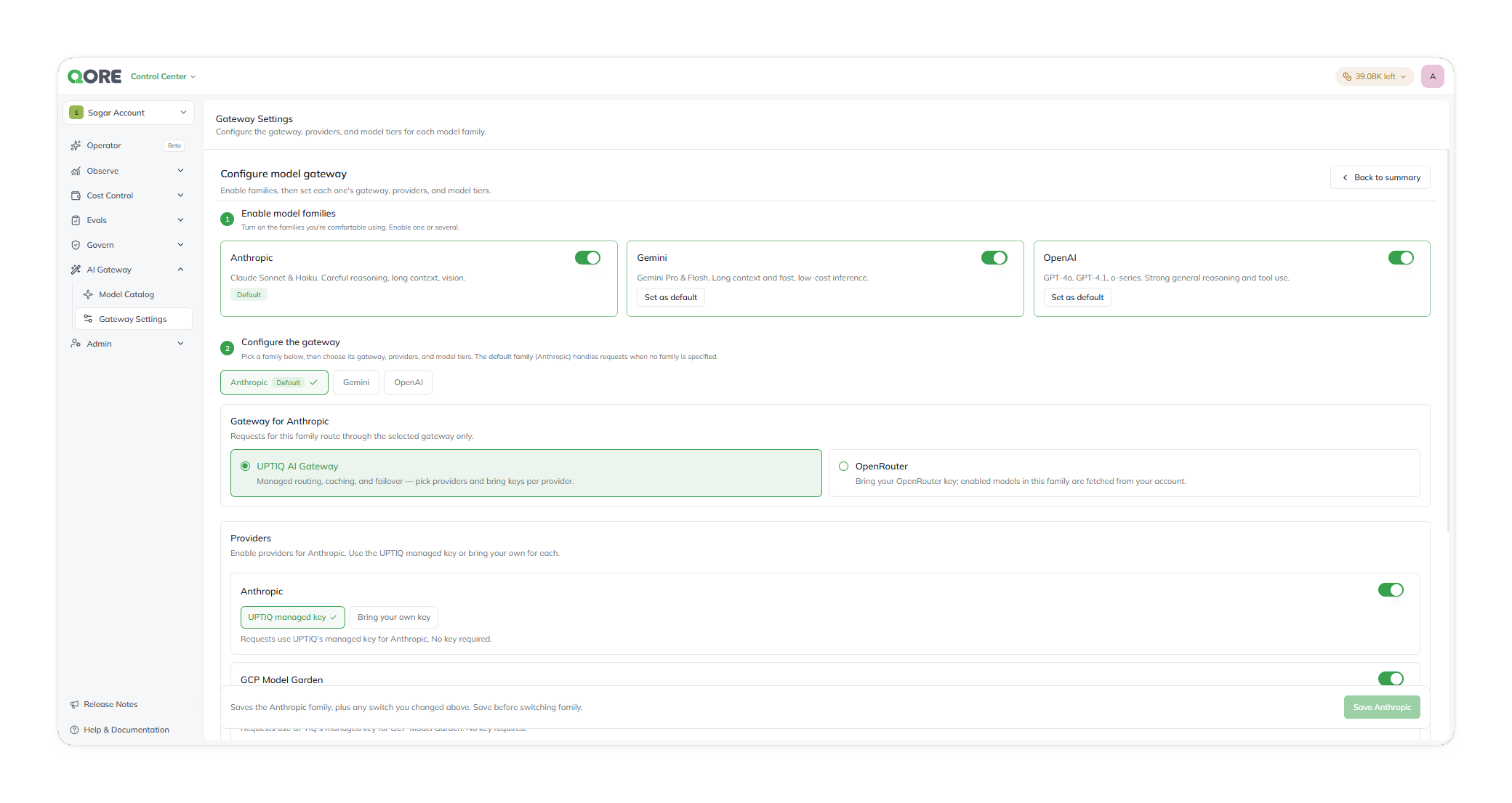Click the credits coin icon
The image size is (1512, 803).
point(1347,76)
